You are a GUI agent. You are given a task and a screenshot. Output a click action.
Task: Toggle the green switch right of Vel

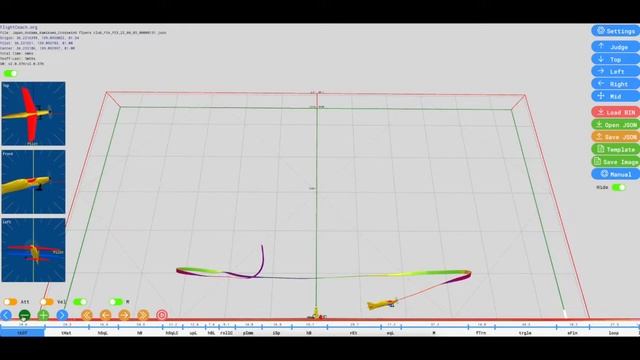[x=80, y=302]
